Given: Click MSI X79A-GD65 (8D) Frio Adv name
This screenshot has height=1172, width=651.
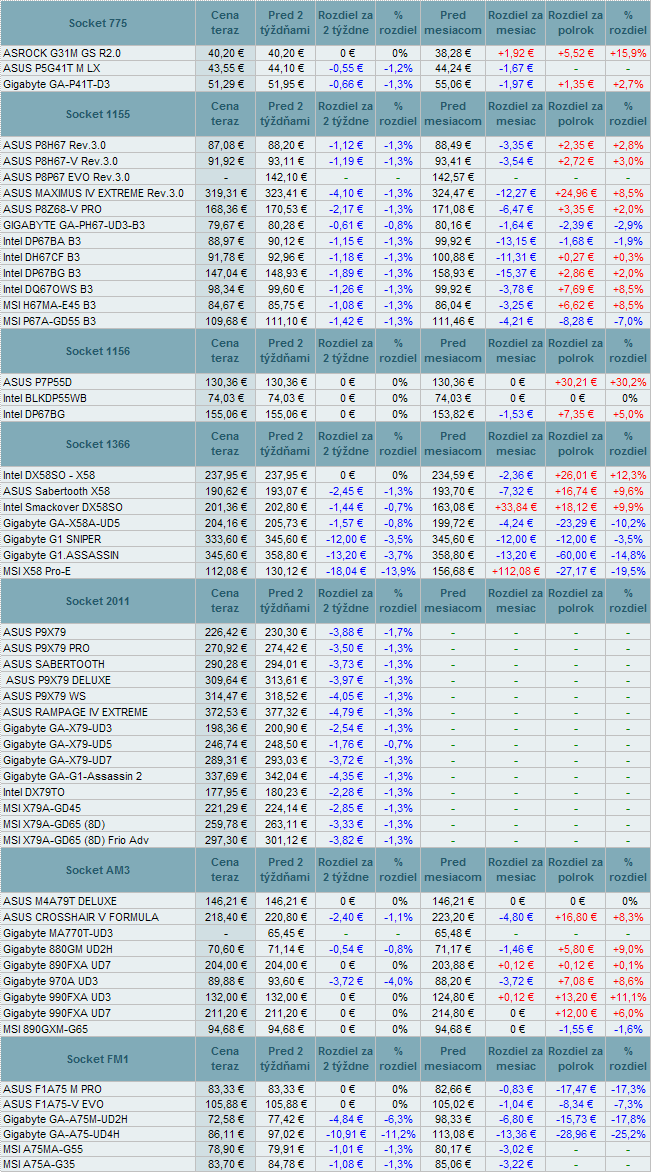Looking at the screenshot, I should click(x=76, y=840).
